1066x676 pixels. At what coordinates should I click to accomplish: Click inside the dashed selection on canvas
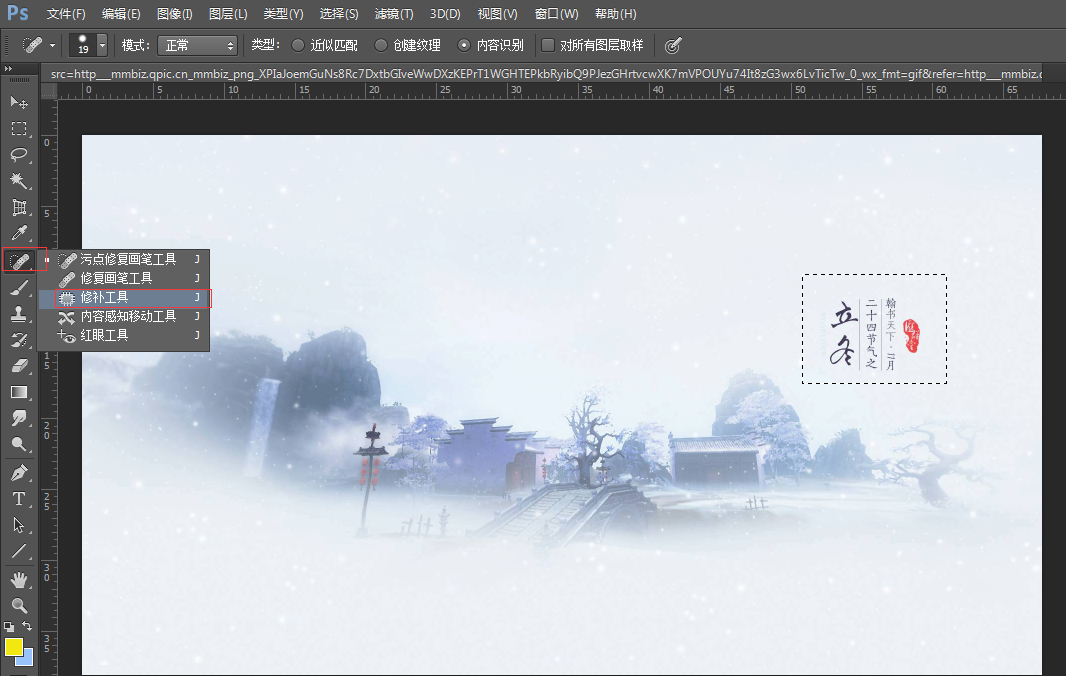pos(874,329)
